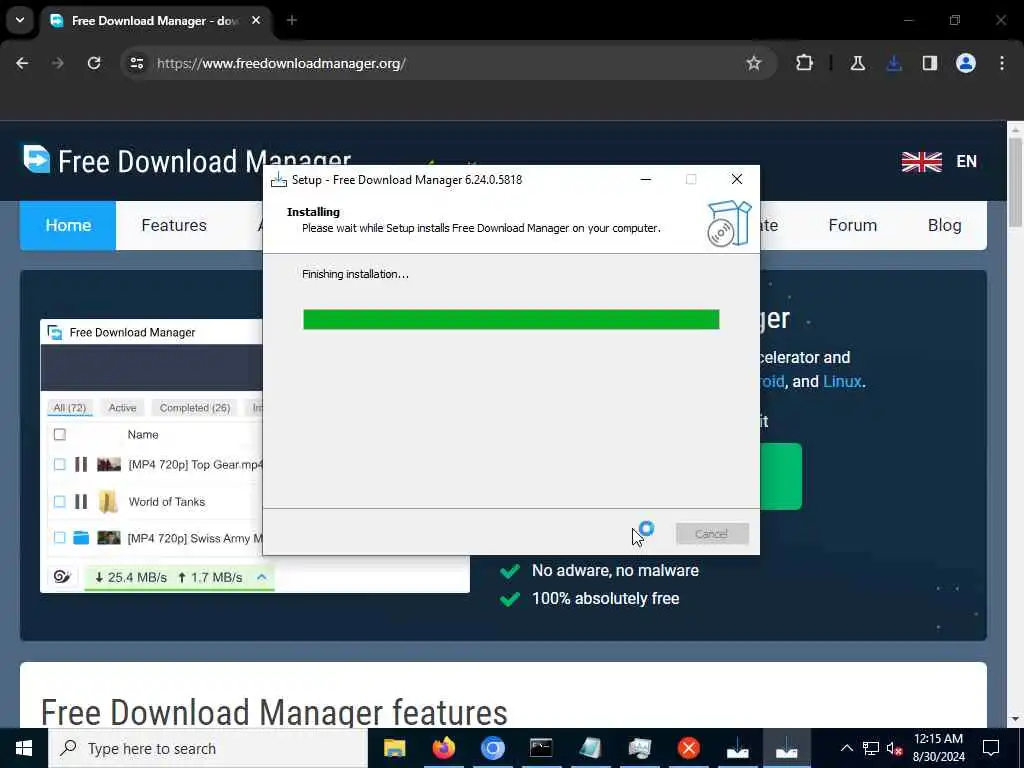
Task: Close the Setup installer window
Action: coord(737,179)
